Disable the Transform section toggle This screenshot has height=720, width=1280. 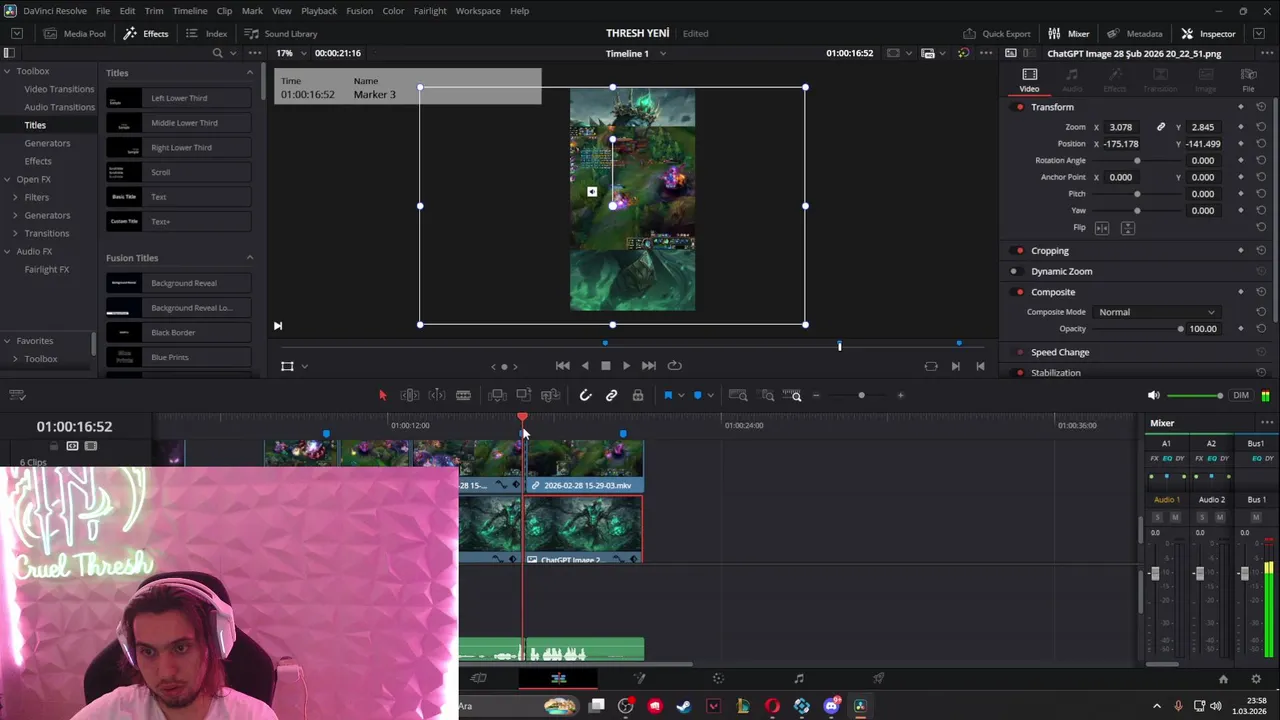coord(1019,107)
